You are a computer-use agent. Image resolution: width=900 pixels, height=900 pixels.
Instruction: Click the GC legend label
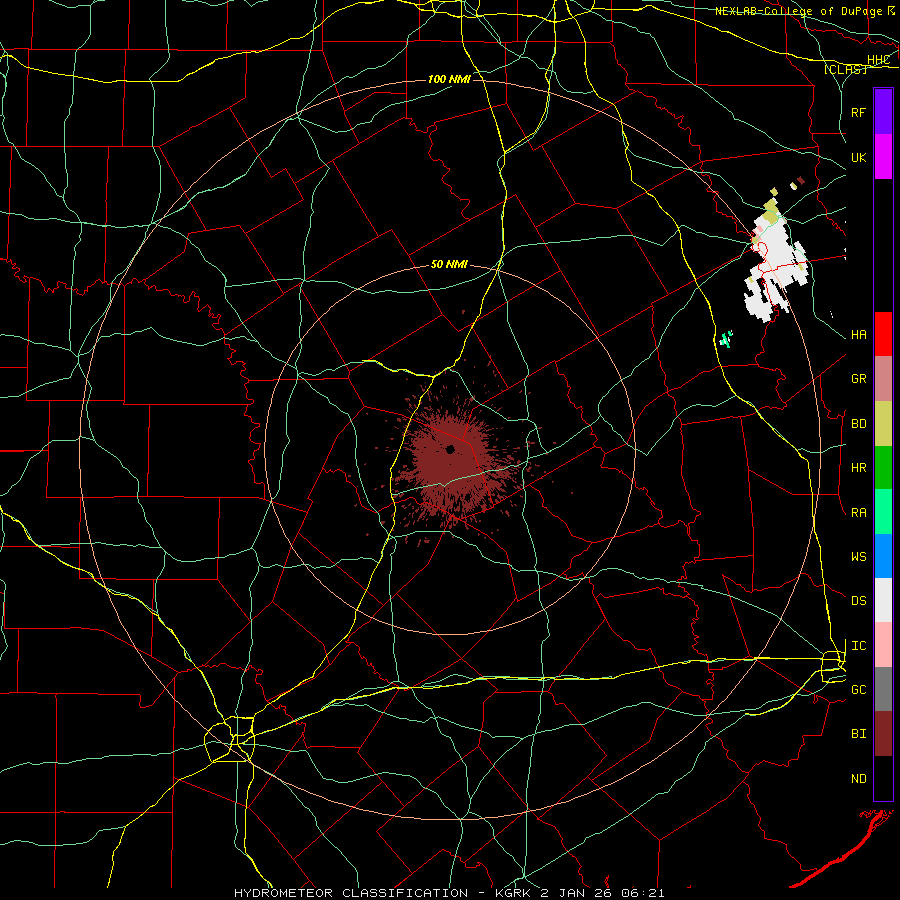[859, 689]
